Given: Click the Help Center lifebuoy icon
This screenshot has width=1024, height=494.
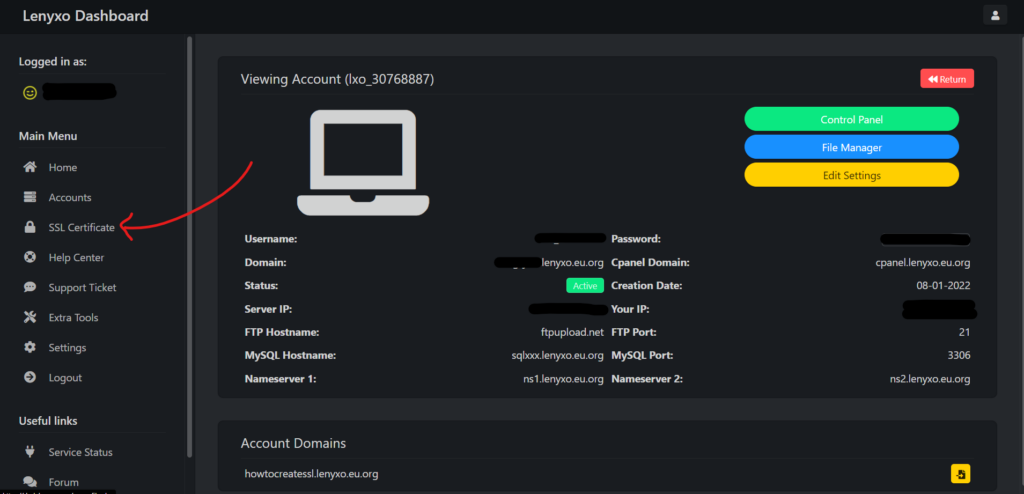Looking at the screenshot, I should (30, 257).
